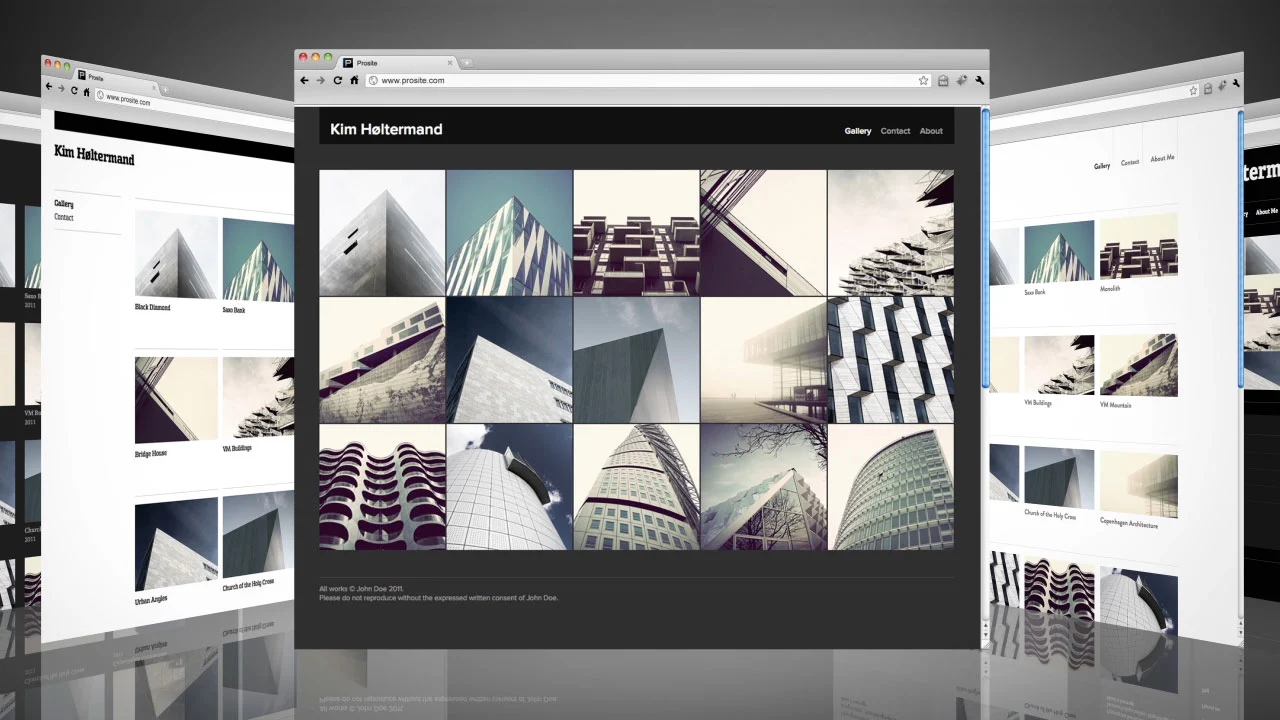Open the Contact page in dark navigation

(895, 131)
